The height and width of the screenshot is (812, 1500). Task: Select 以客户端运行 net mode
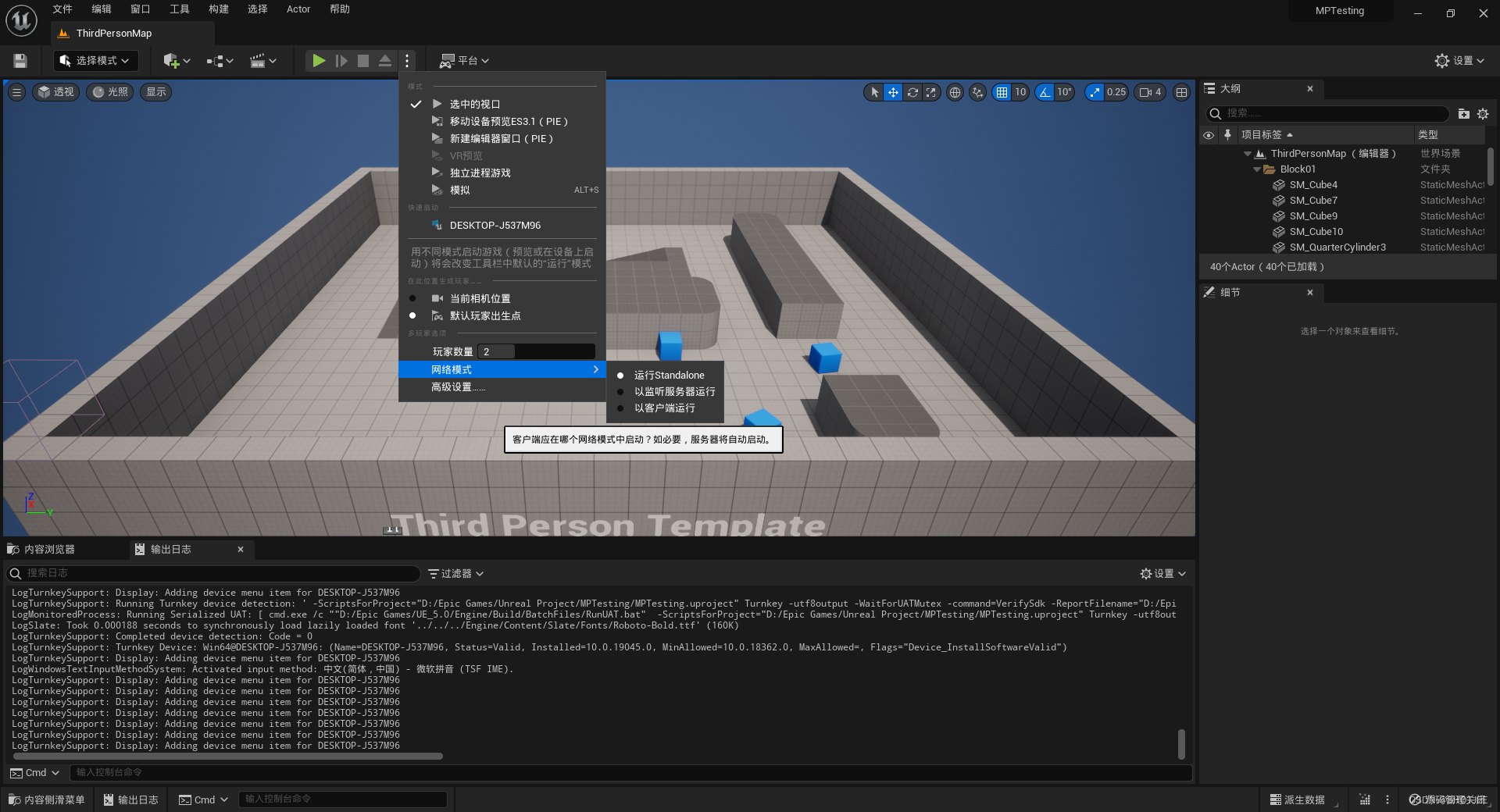(665, 408)
